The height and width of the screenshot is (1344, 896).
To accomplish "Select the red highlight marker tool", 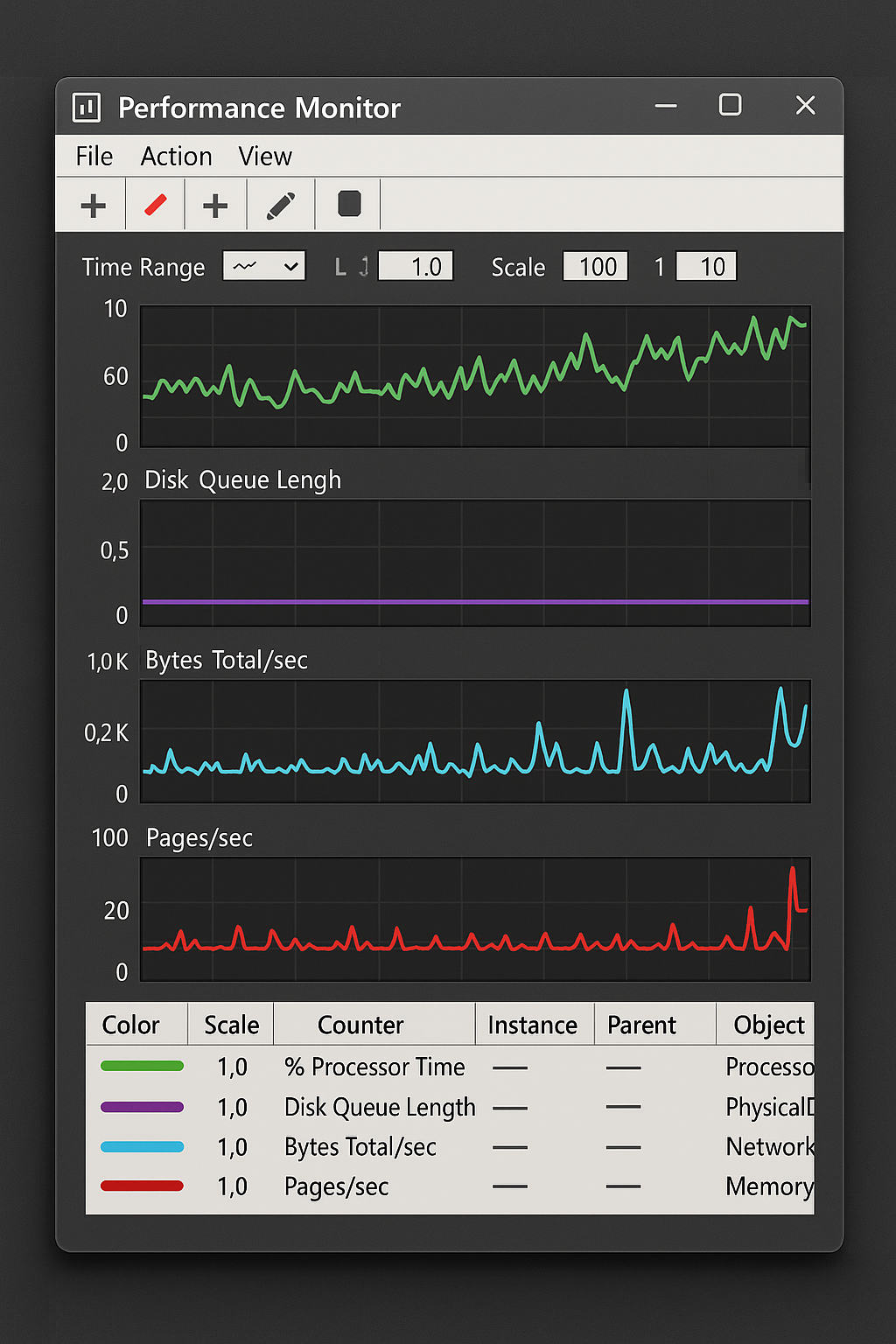I will [155, 206].
